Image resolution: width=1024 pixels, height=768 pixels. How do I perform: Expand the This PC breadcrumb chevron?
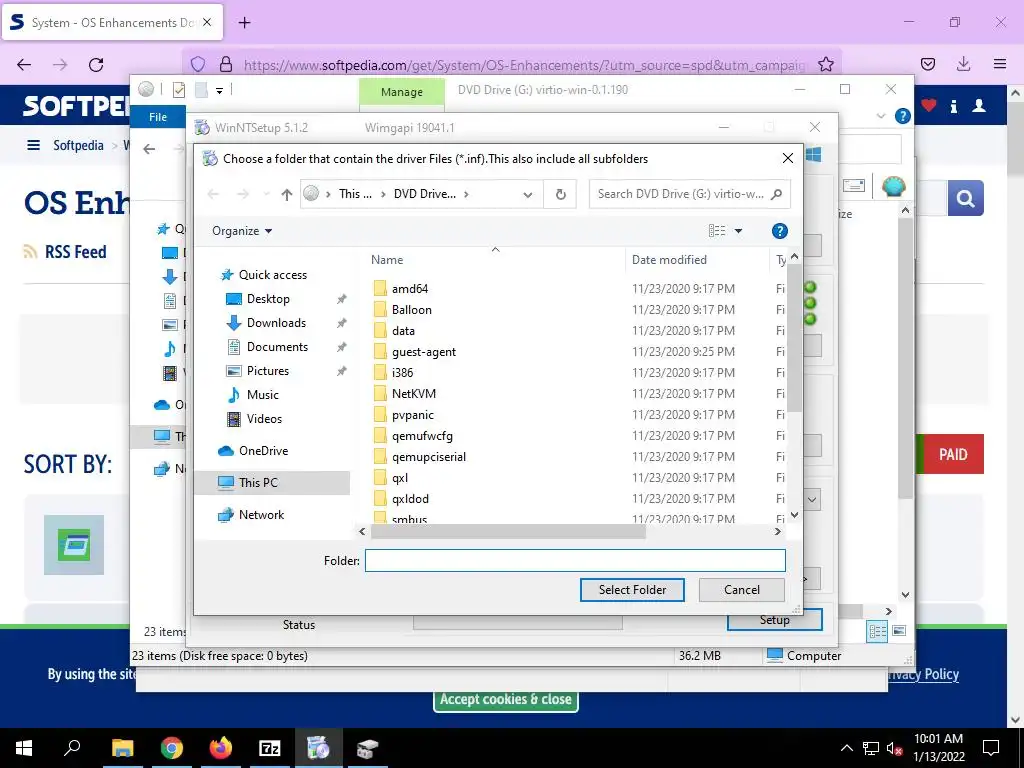point(383,194)
